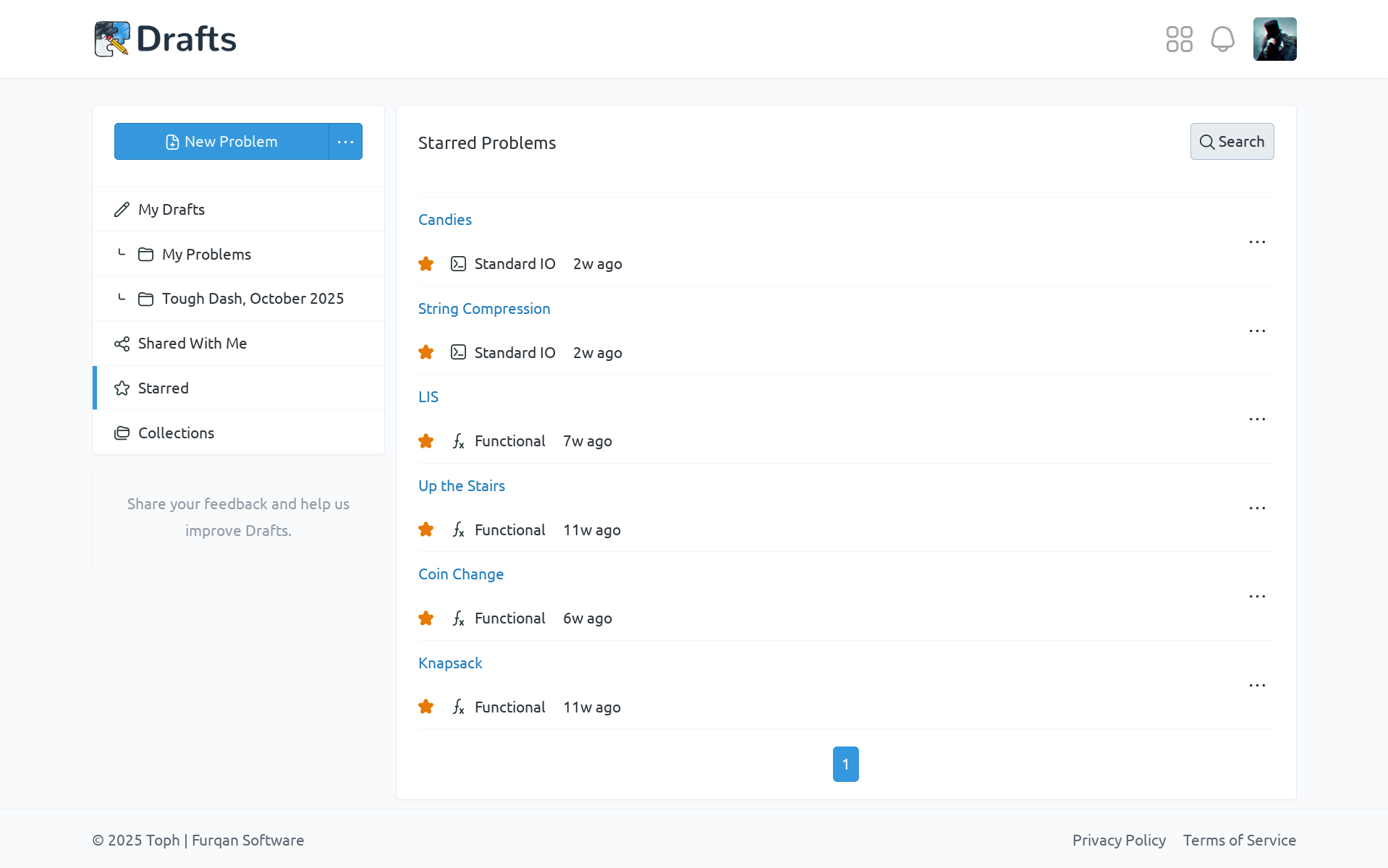1388x868 pixels.
Task: Go to My Drafts section
Action: pyautogui.click(x=172, y=210)
